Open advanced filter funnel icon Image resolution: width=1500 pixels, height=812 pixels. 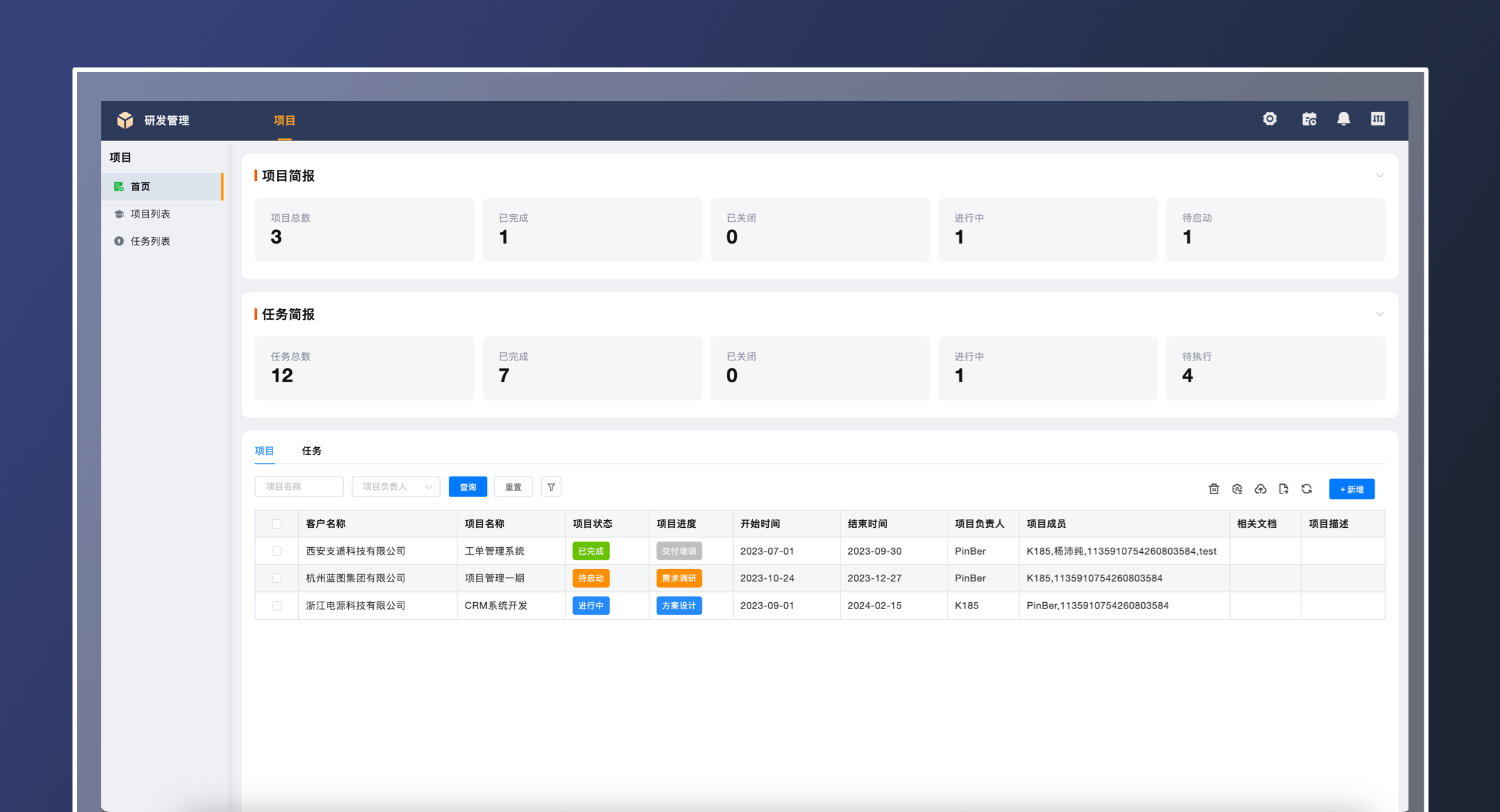pos(551,487)
